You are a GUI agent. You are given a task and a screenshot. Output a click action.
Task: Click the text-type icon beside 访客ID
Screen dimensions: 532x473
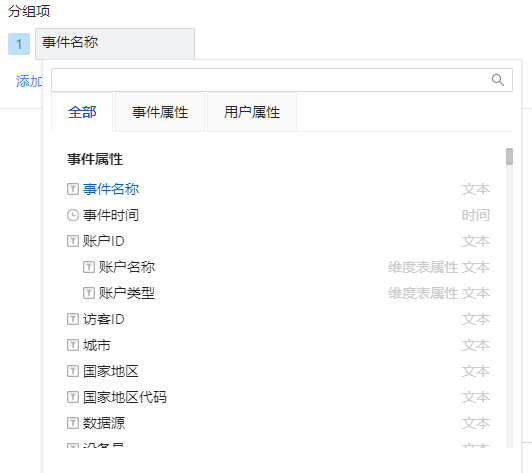pos(73,319)
